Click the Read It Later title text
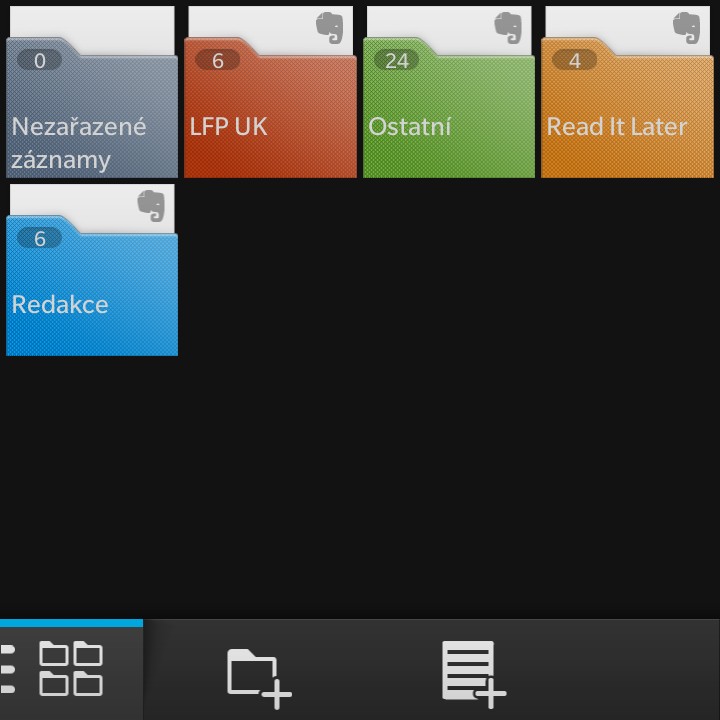 [x=617, y=127]
